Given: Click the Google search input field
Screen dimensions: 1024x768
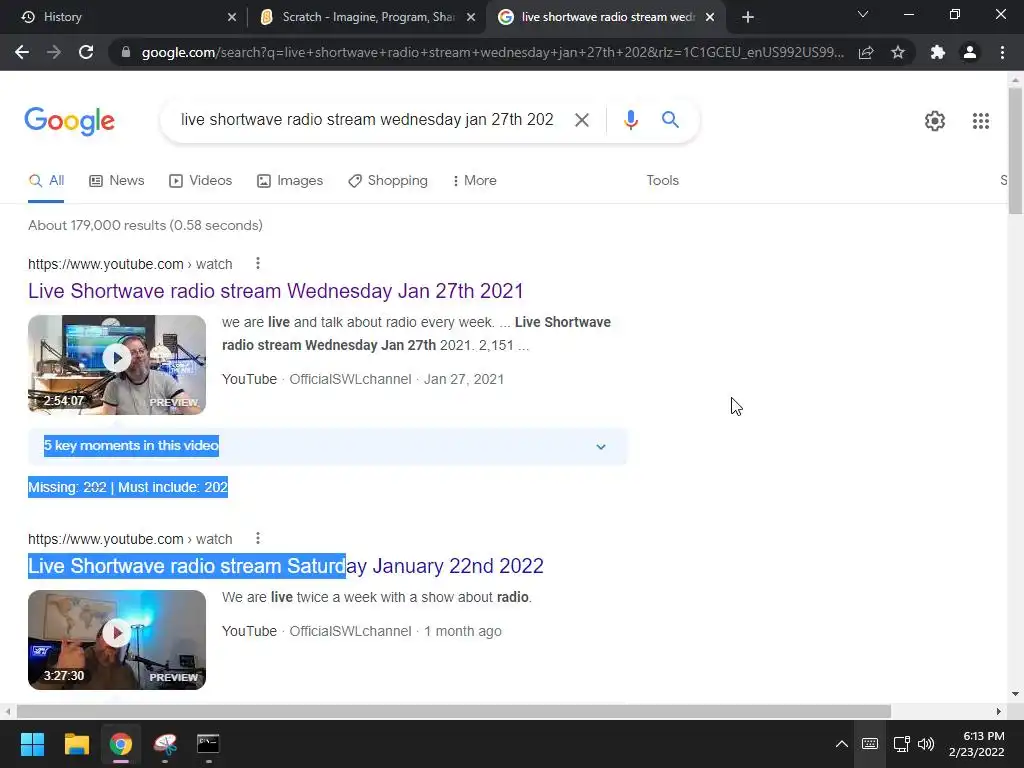Looking at the screenshot, I should [x=367, y=120].
